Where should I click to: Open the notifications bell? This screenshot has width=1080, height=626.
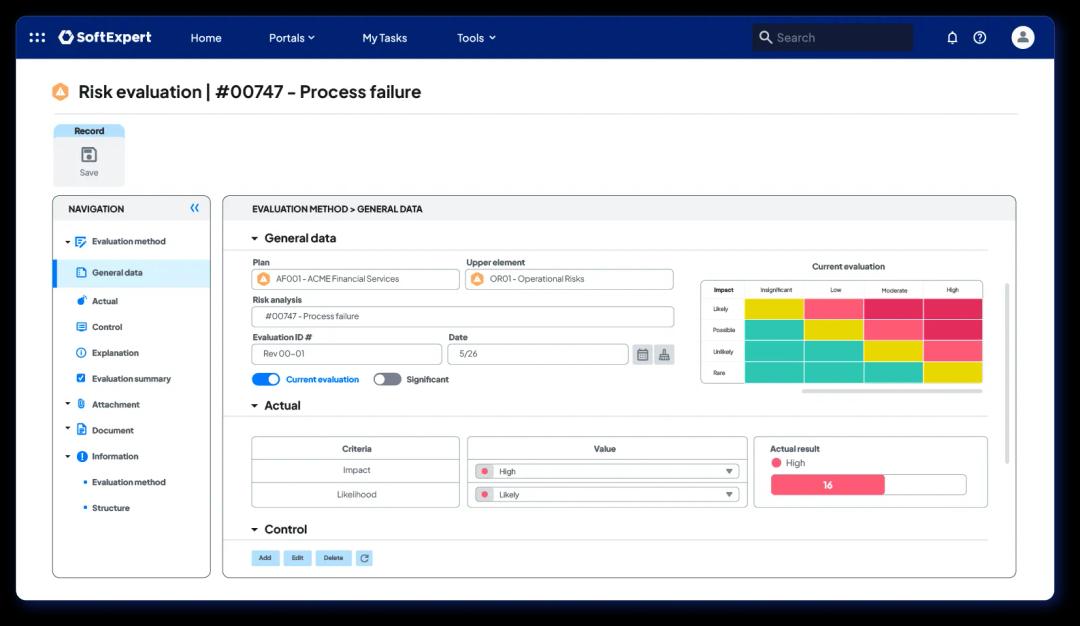point(952,38)
